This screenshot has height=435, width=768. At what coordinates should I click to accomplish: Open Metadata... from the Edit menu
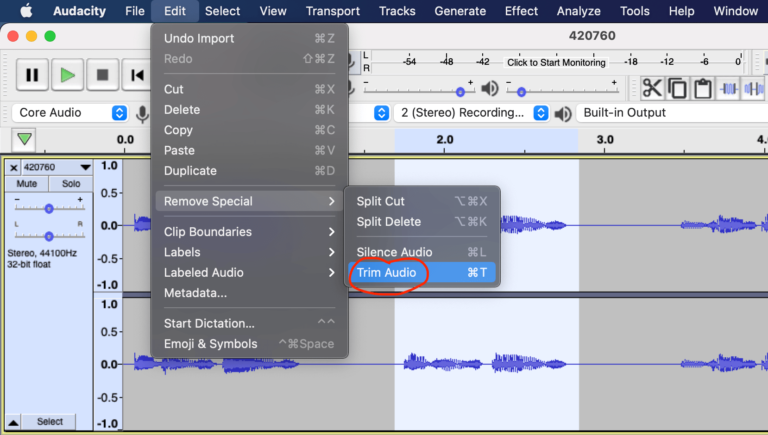coord(249,293)
